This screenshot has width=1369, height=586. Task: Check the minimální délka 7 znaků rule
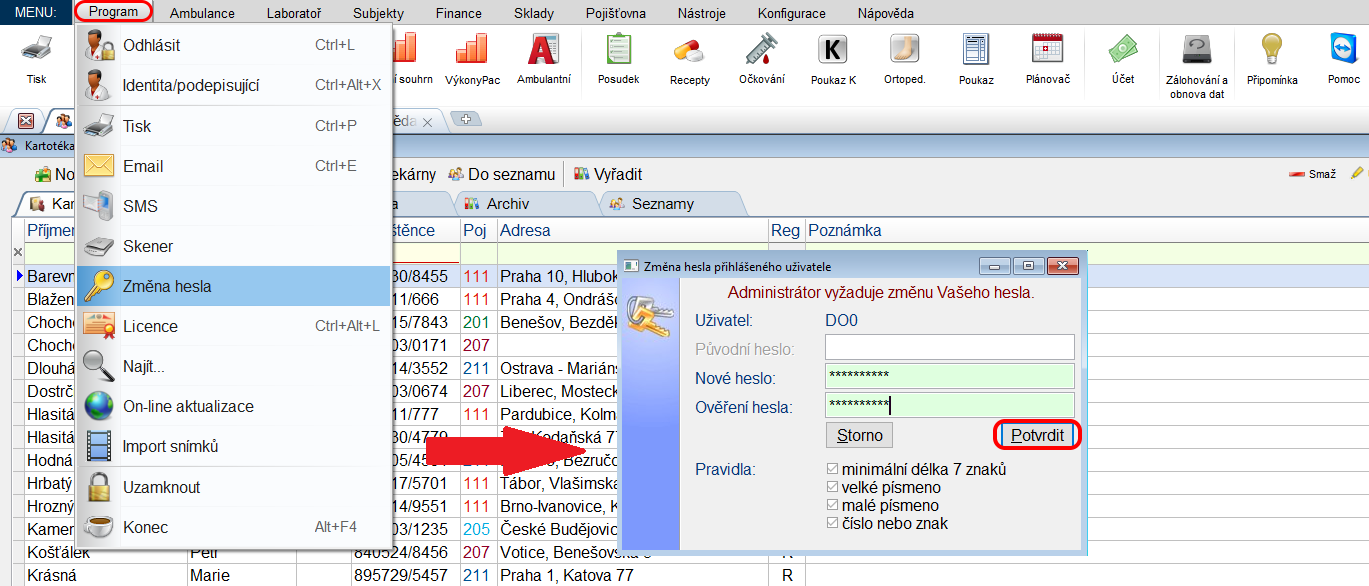point(832,469)
